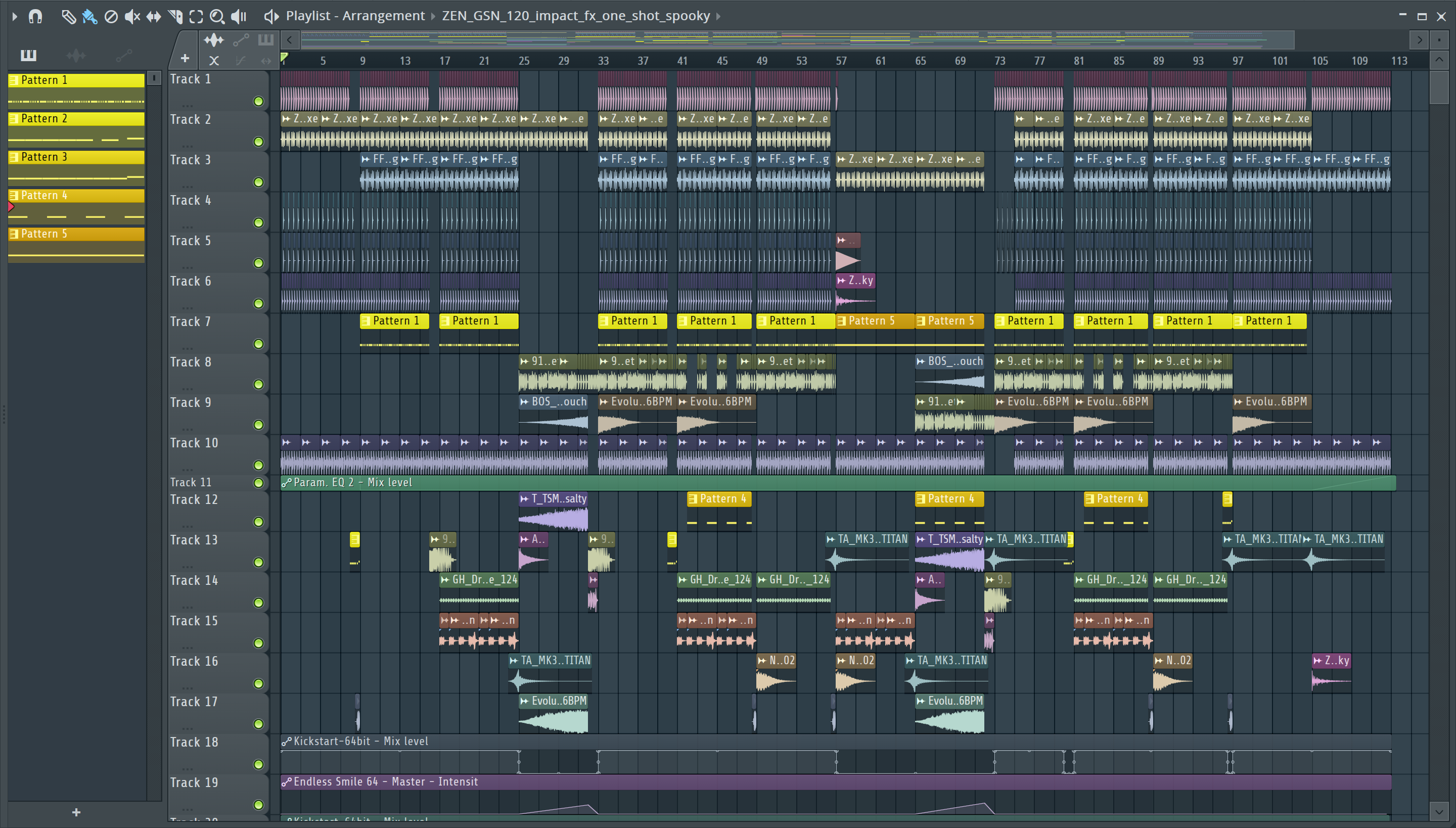
Task: Toggle the green mute light of Track 16
Action: tap(258, 683)
